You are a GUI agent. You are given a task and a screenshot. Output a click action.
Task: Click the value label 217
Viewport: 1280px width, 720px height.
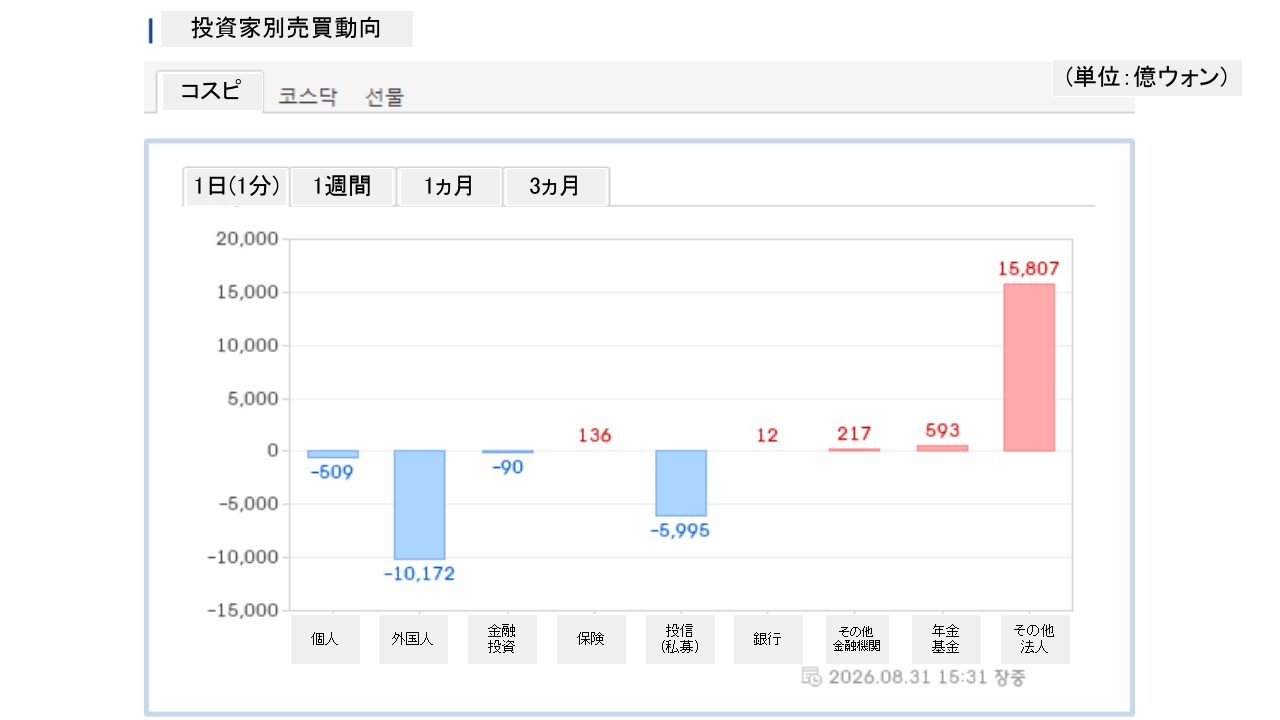pos(855,434)
